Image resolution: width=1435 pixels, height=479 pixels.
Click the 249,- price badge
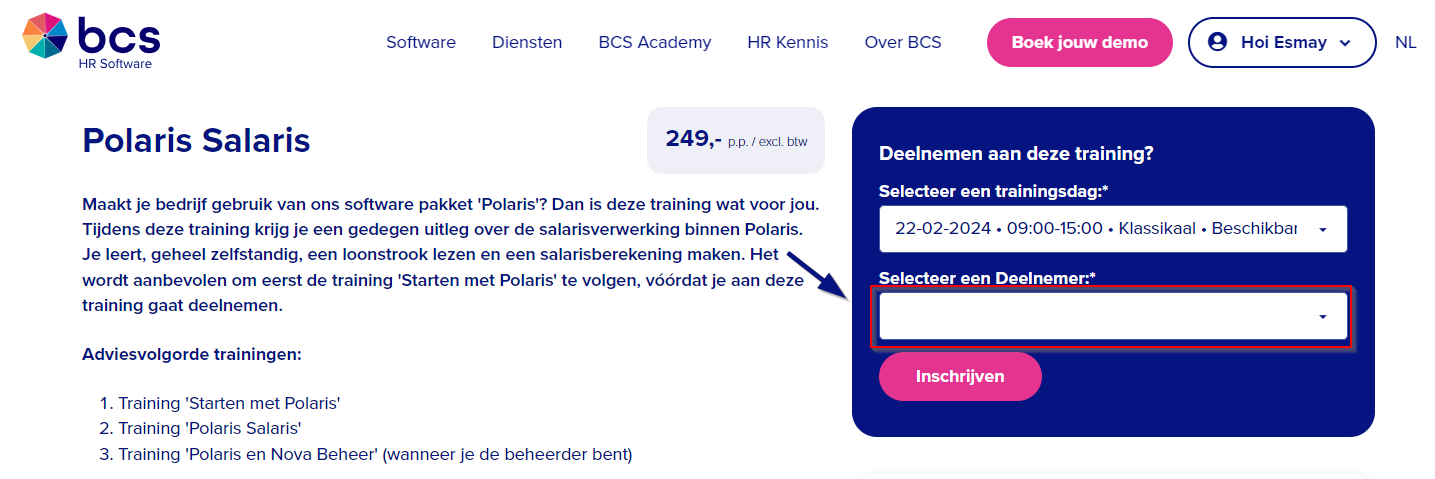pyautogui.click(x=736, y=140)
